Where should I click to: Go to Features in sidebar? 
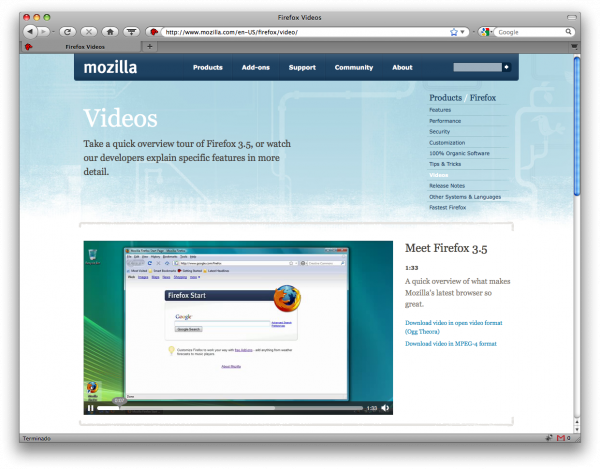[x=440, y=110]
